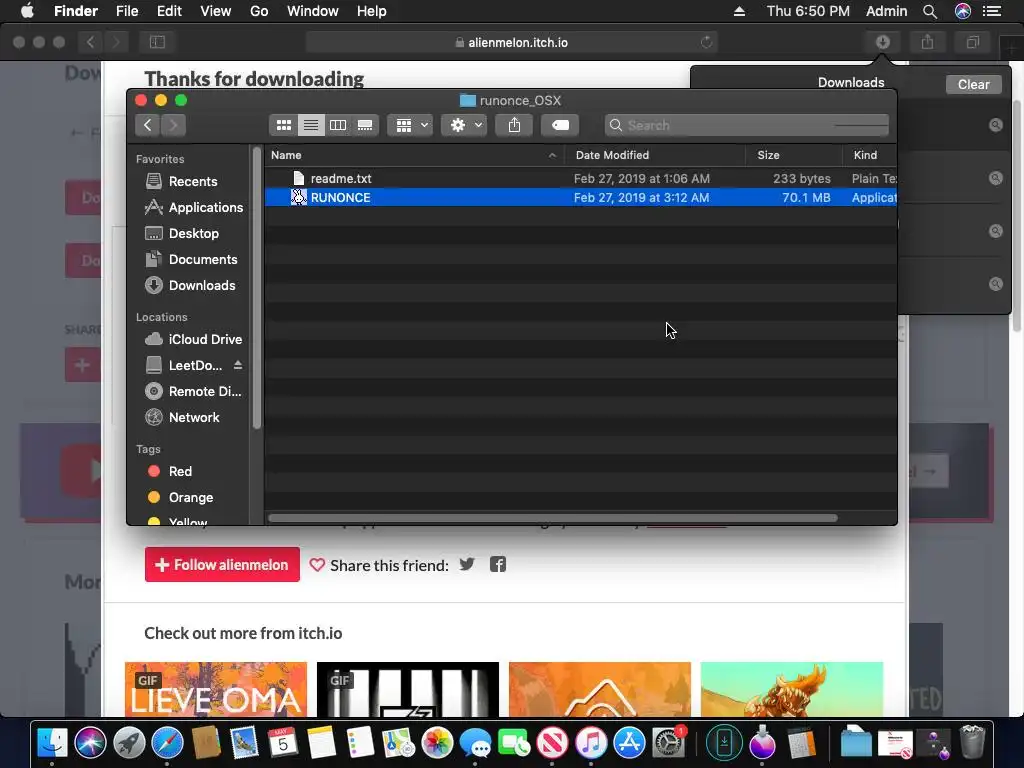
Task: Sort the list by Kind column
Action: 870,155
